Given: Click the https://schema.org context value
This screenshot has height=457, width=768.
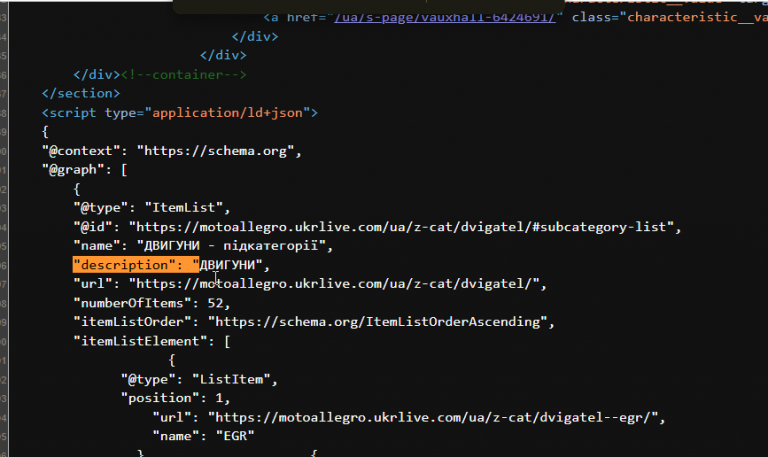Looking at the screenshot, I should 215,151.
